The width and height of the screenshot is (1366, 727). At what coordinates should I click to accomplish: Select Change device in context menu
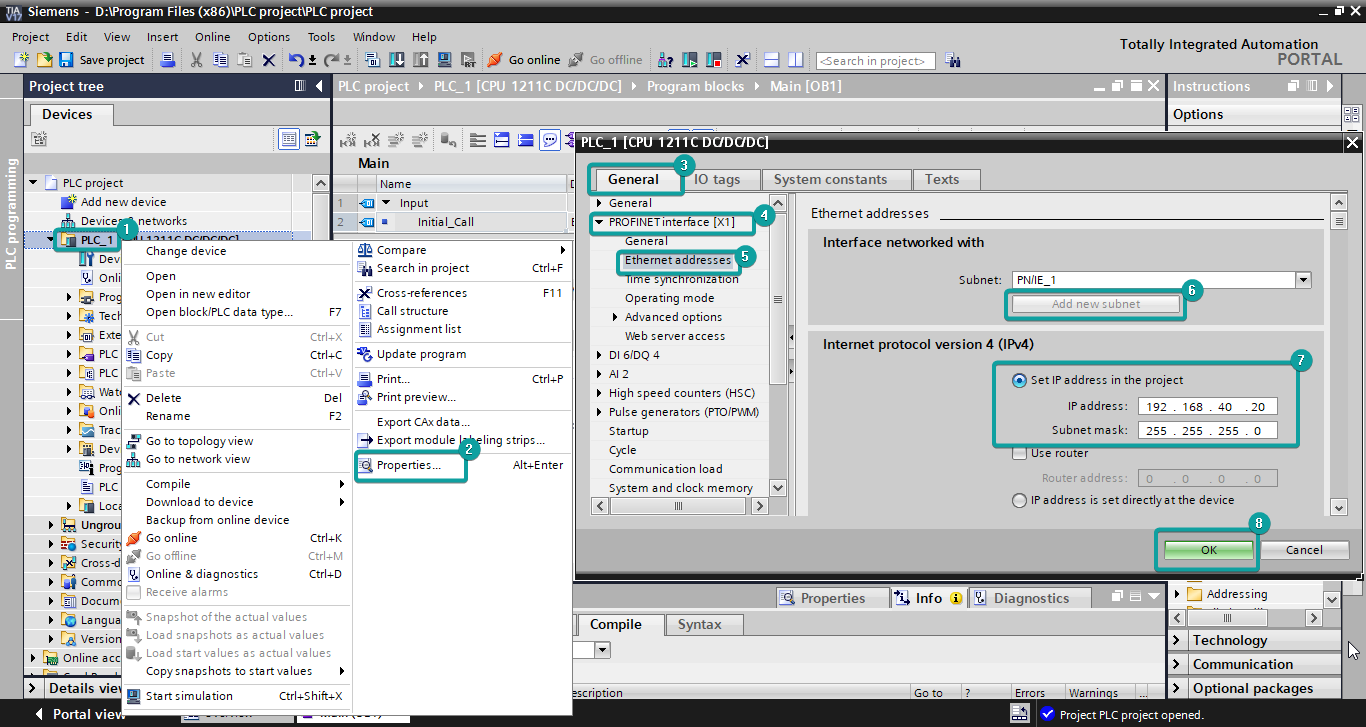(186, 251)
